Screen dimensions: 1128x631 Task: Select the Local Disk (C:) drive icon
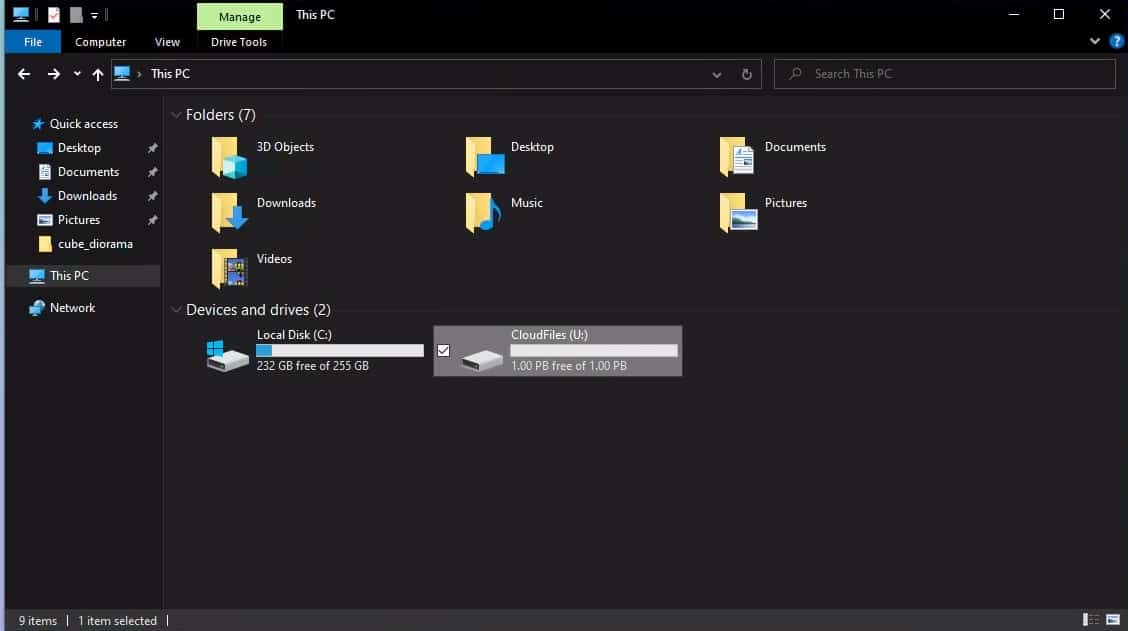[228, 355]
